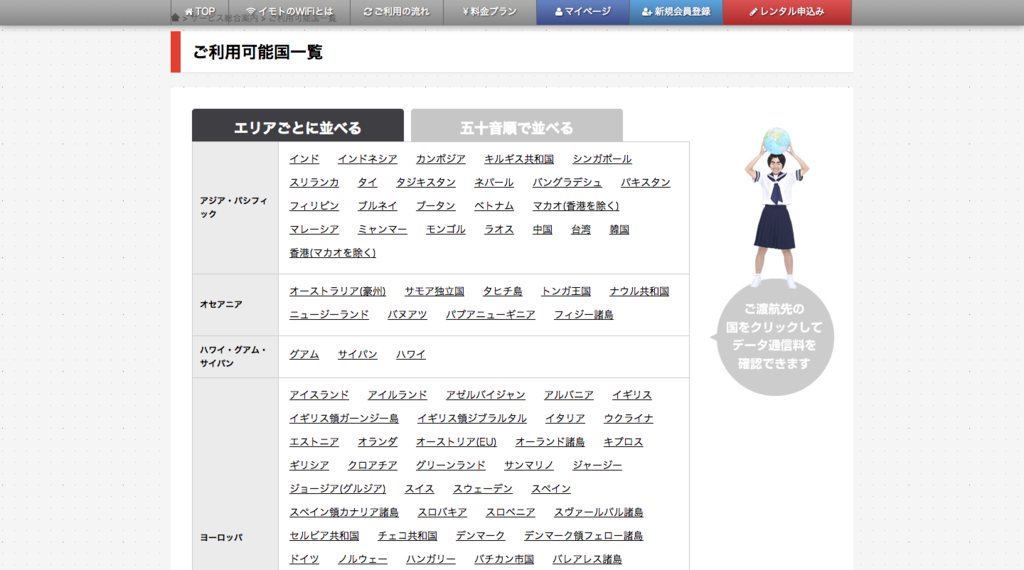This screenshot has height=570, width=1024.
Task: Select タイ country link
Action: pos(367,182)
